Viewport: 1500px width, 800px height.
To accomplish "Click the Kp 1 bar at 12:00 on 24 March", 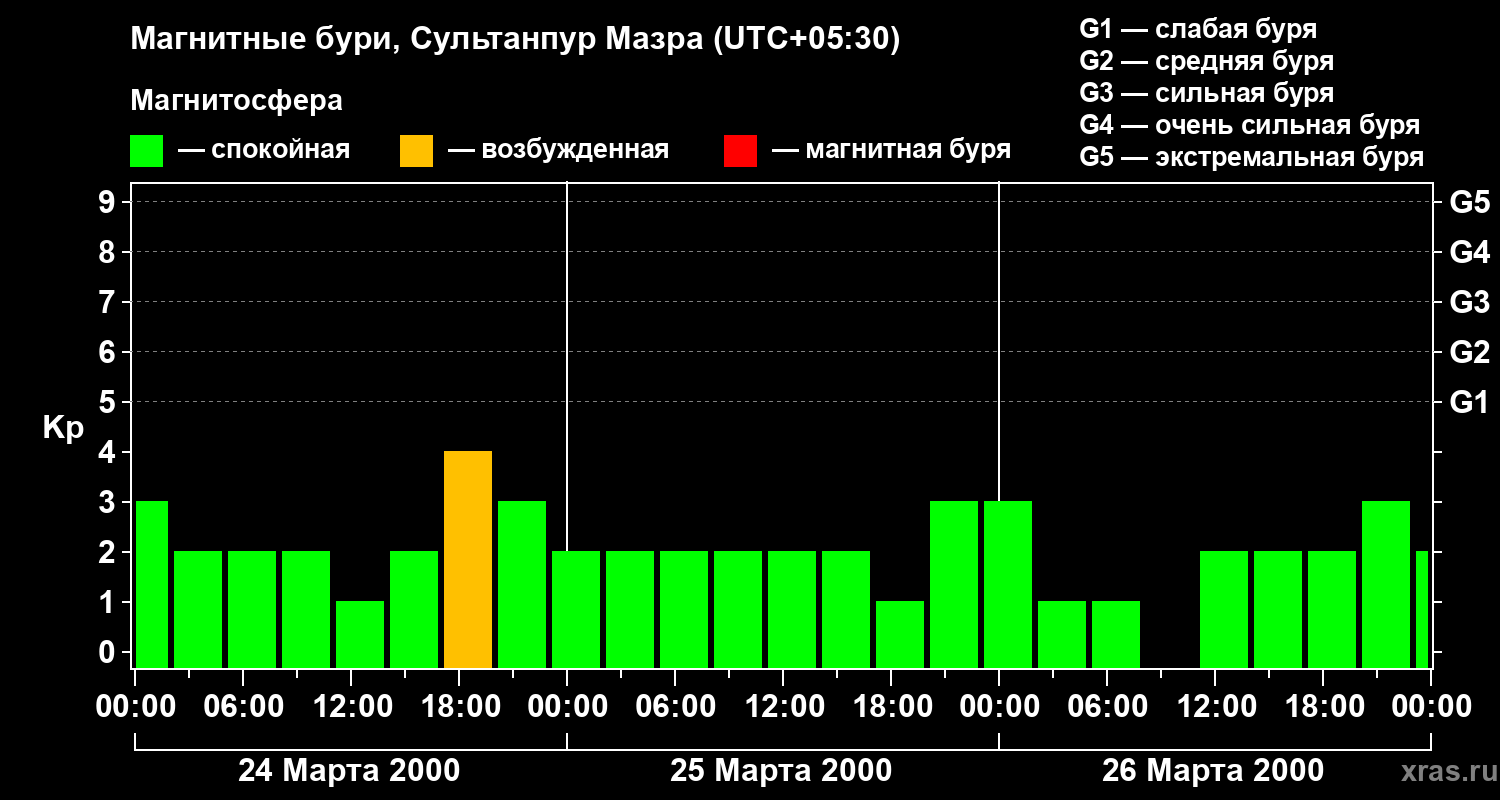I will tap(360, 635).
